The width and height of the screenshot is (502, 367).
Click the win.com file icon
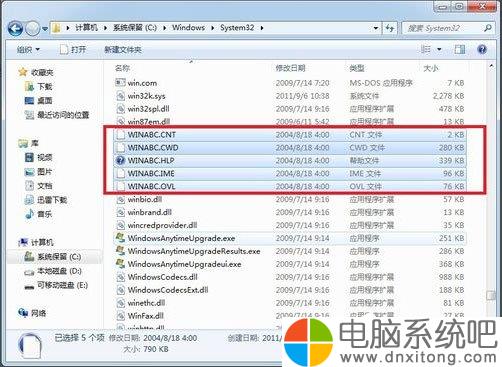(120, 83)
